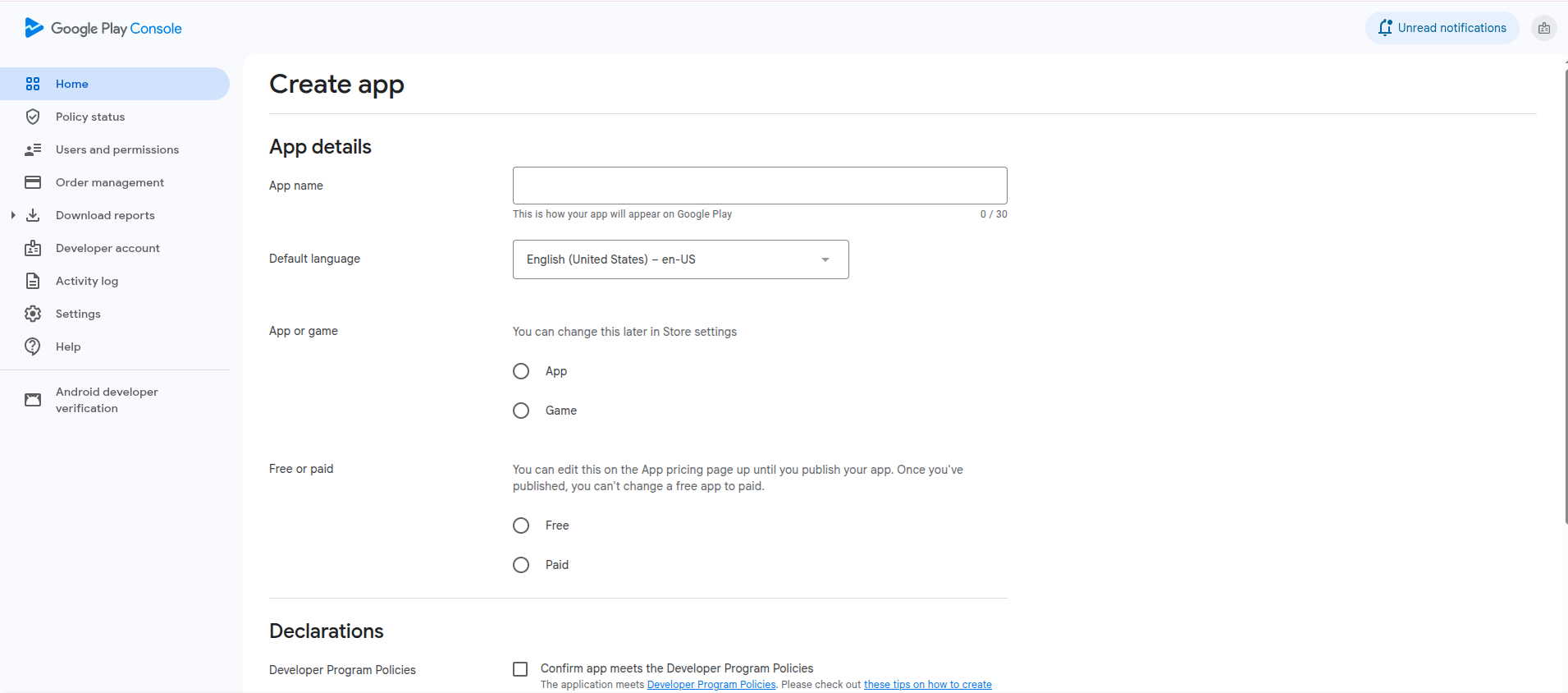Click the Unread notifications button
Screen dimensions: 1568x693
pyautogui.click(x=1442, y=28)
